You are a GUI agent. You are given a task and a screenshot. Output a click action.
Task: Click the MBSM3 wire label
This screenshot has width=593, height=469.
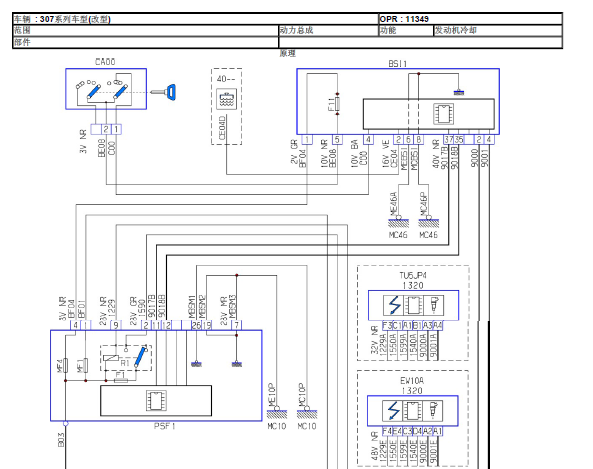click(232, 306)
